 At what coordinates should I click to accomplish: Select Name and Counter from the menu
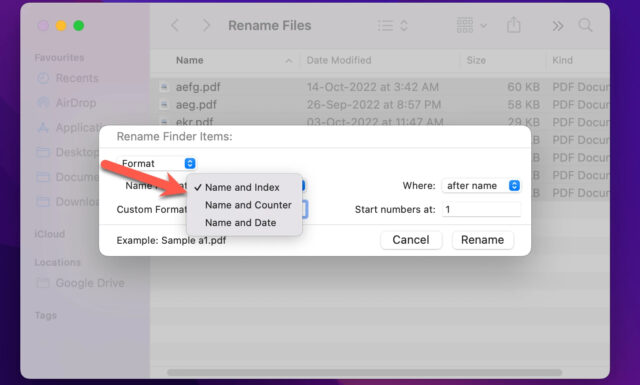(248, 205)
